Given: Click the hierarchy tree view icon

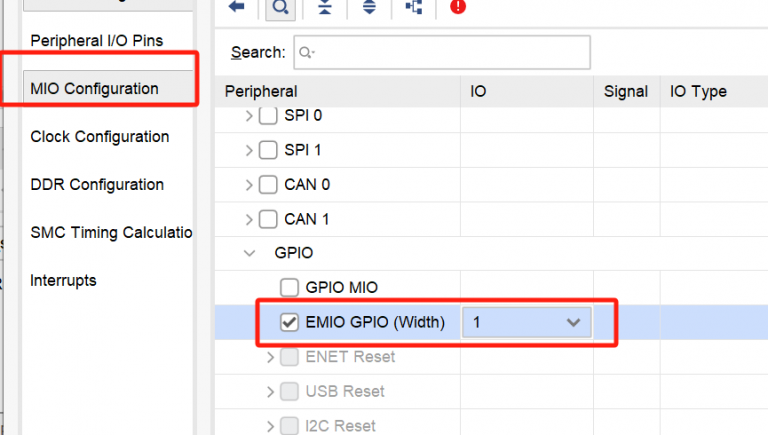Looking at the screenshot, I should (x=413, y=7).
